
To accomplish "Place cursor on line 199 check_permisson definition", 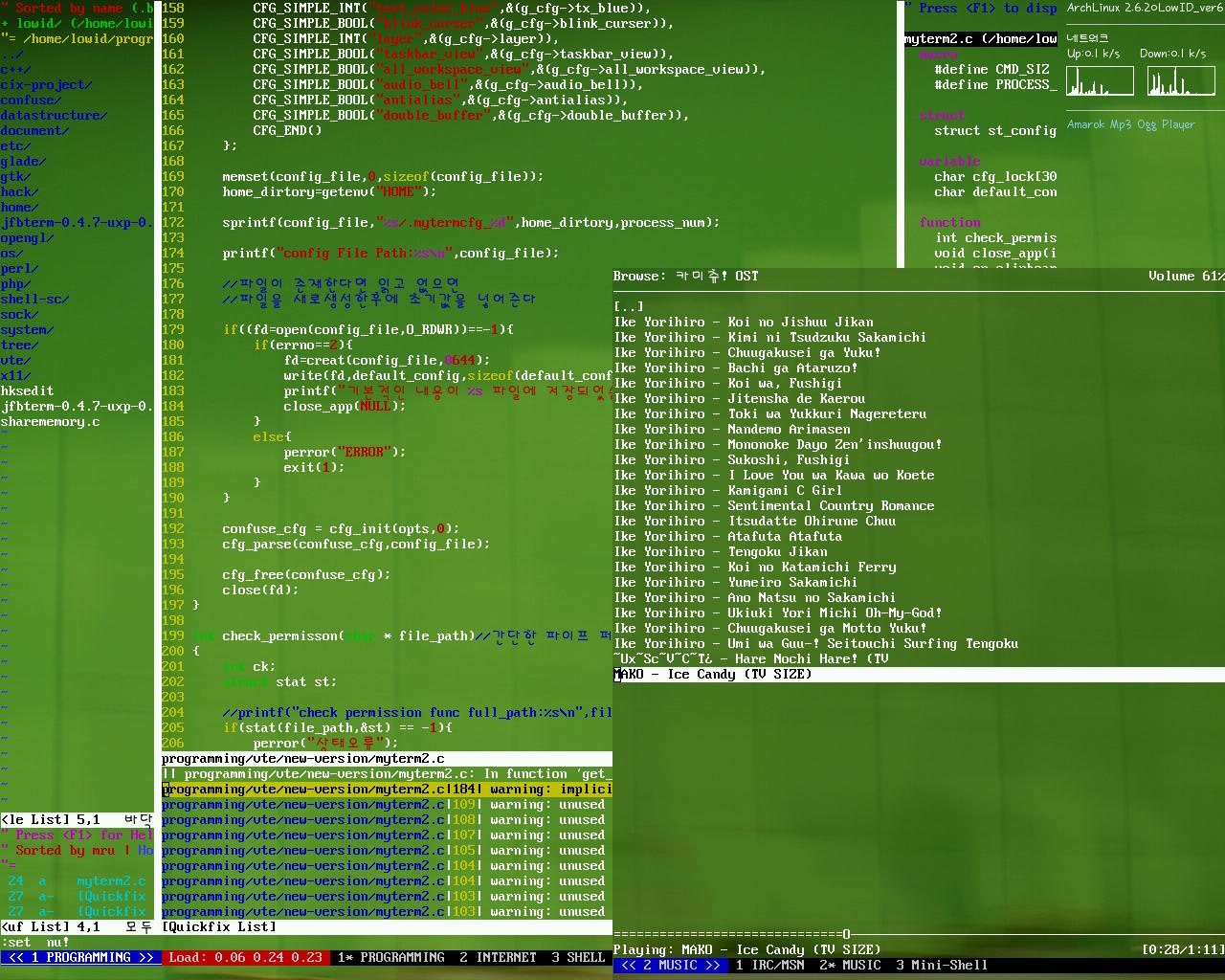I will coord(402,635).
